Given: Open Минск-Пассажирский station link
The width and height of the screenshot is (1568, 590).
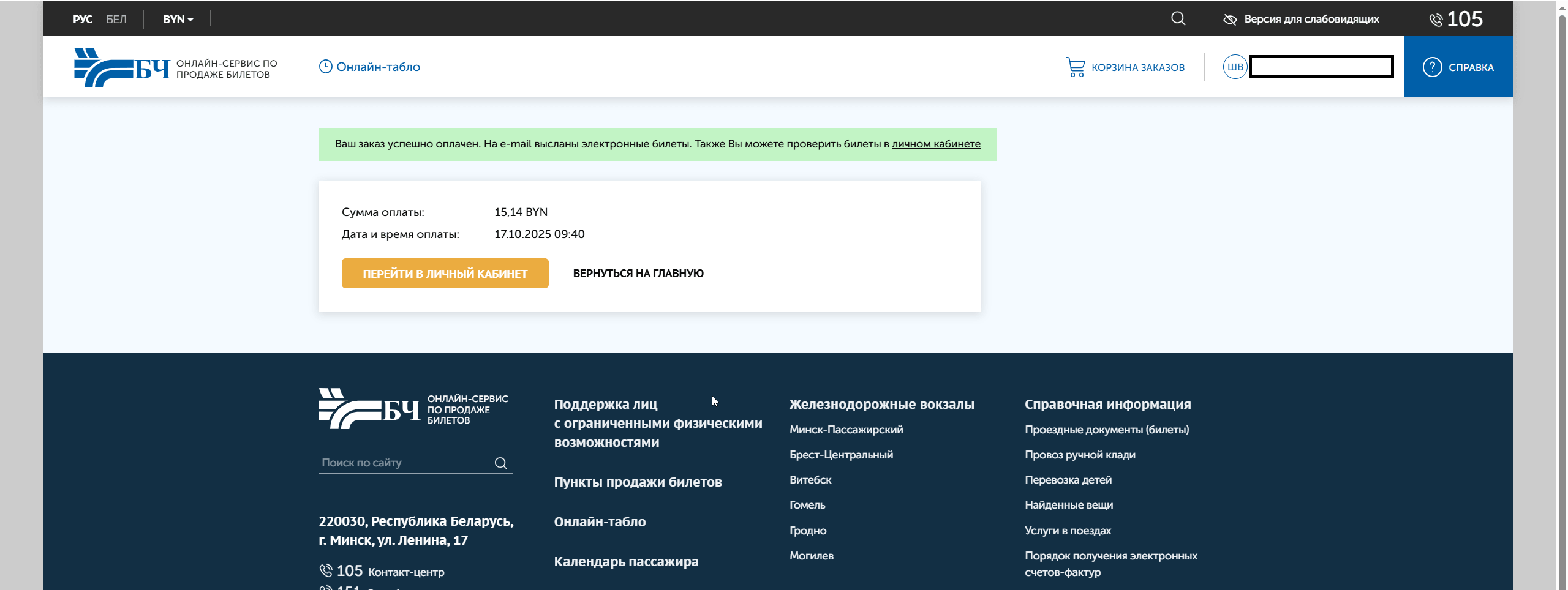Looking at the screenshot, I should 846,430.
